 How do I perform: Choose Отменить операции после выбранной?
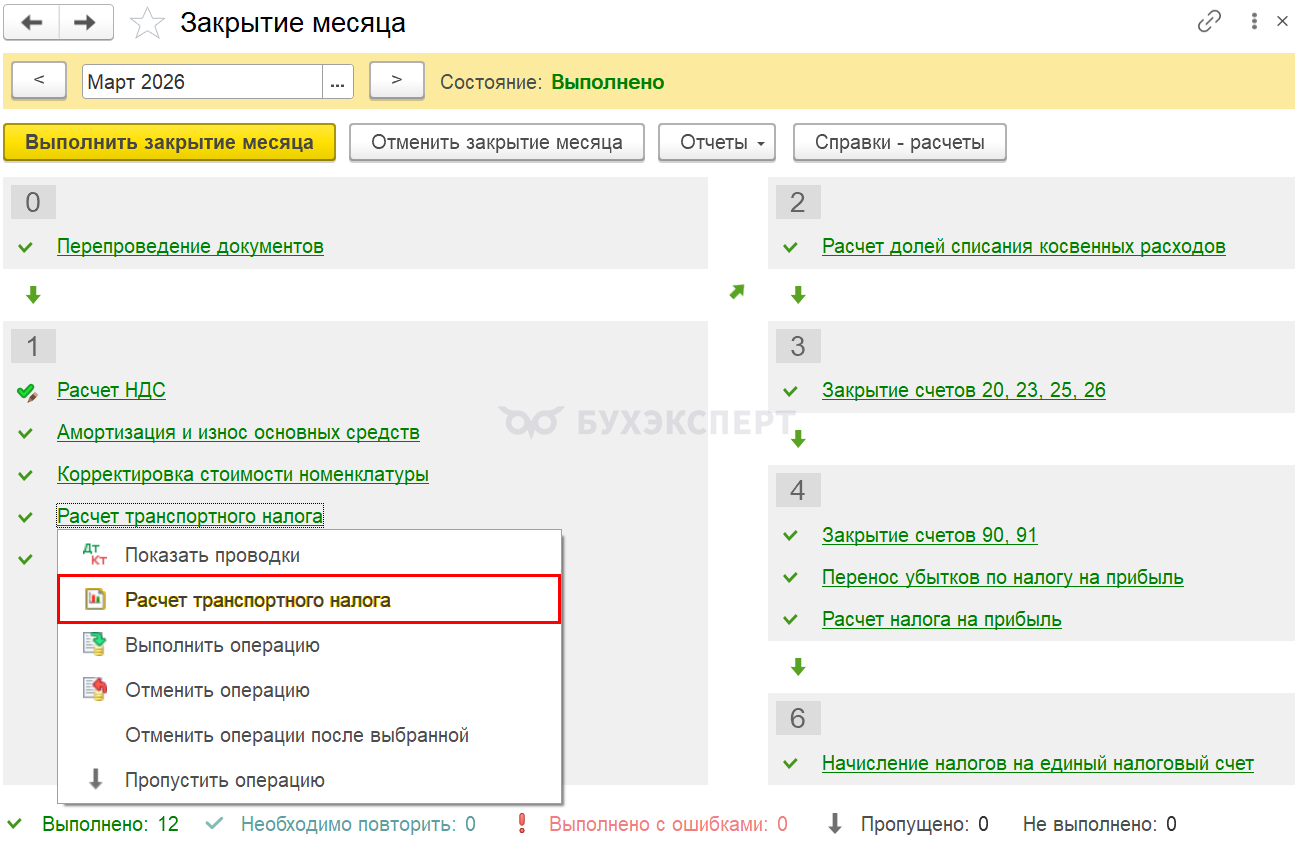[x=310, y=735]
